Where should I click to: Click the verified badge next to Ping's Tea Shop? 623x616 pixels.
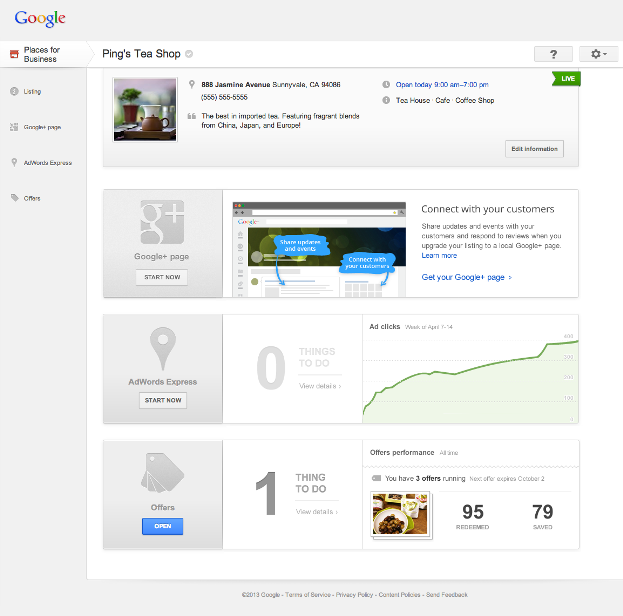point(189,54)
